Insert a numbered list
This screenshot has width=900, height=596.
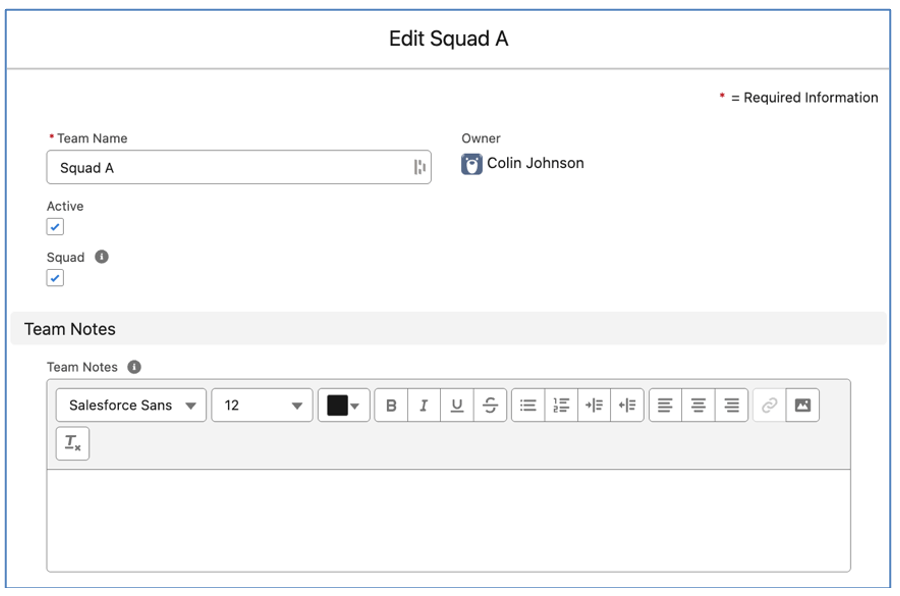(560, 405)
